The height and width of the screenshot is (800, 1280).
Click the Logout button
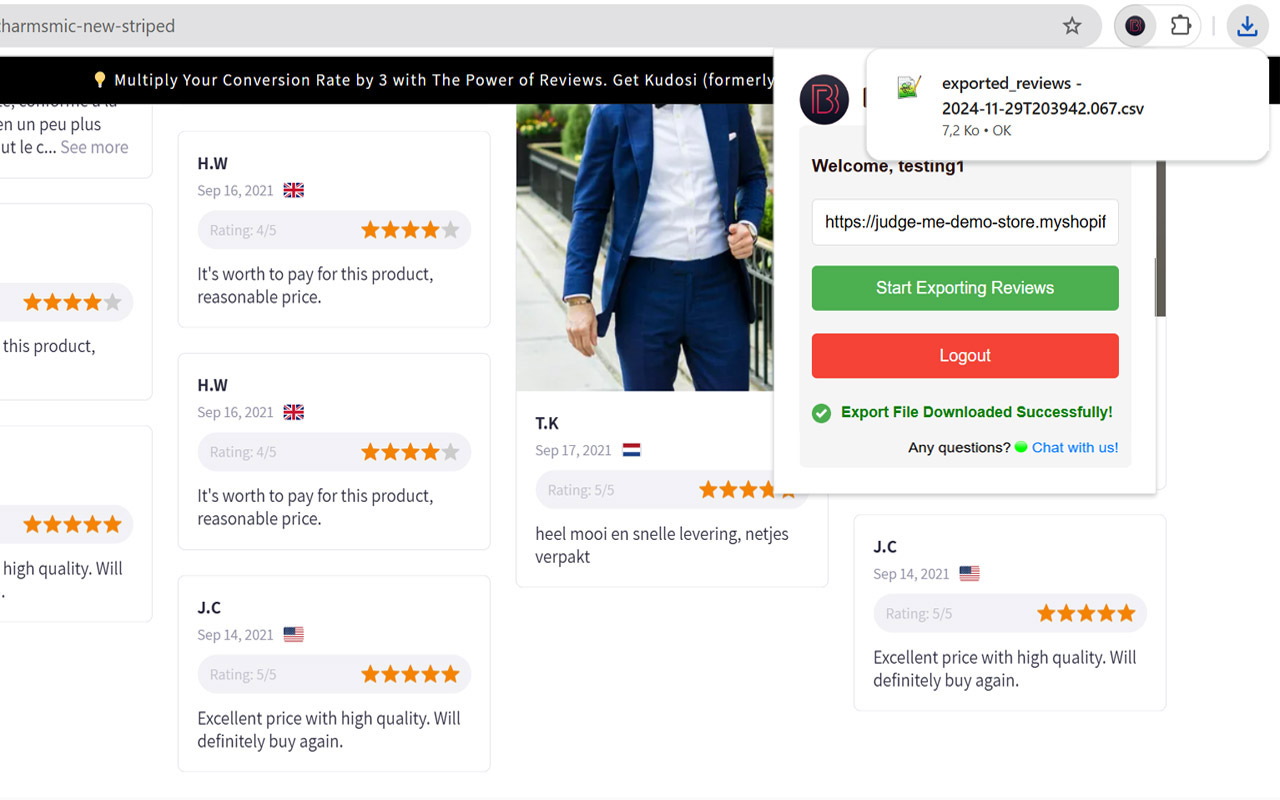964,355
